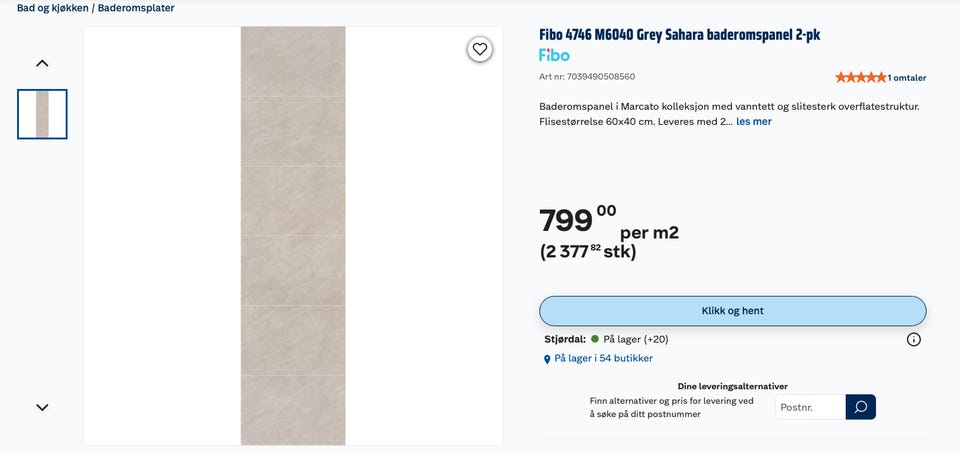Click the map pin store location icon

click(x=547, y=359)
